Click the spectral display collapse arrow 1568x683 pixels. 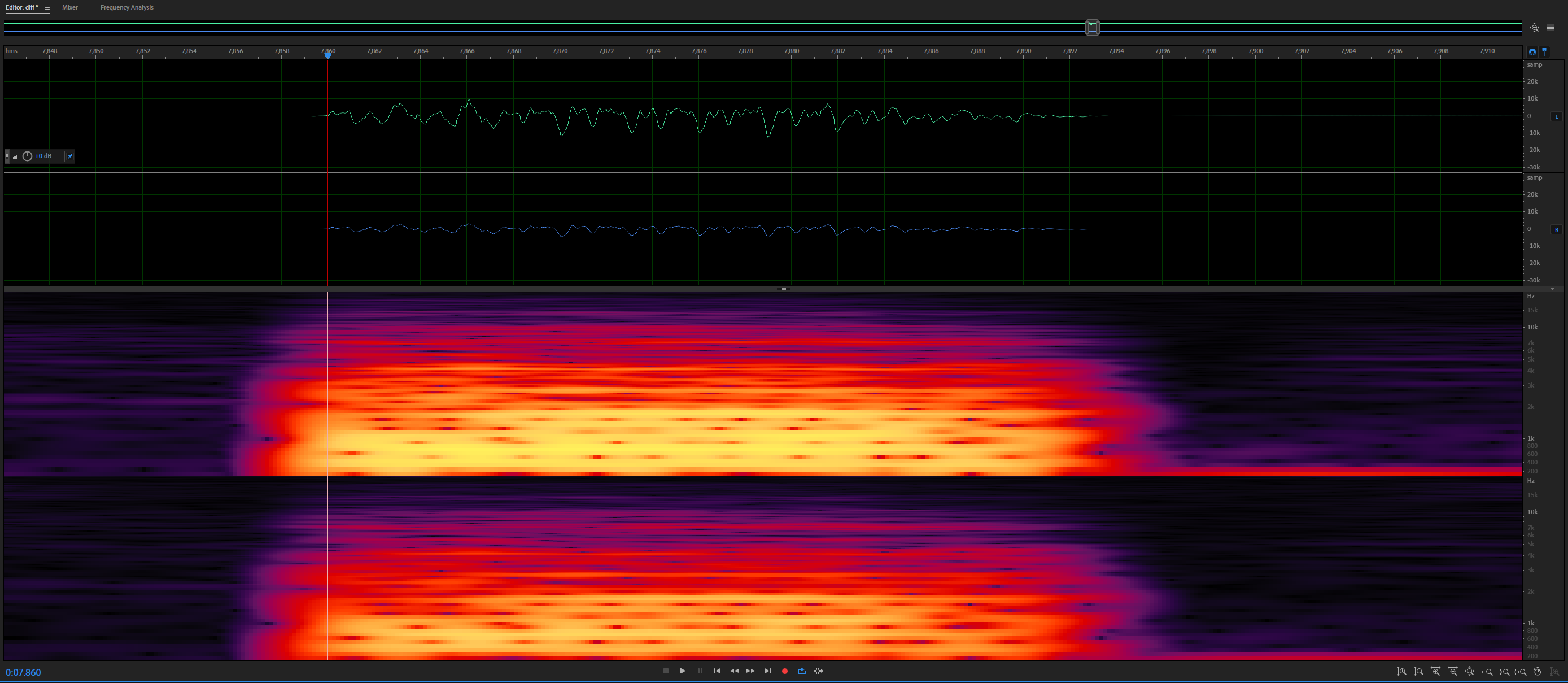pos(1552,289)
